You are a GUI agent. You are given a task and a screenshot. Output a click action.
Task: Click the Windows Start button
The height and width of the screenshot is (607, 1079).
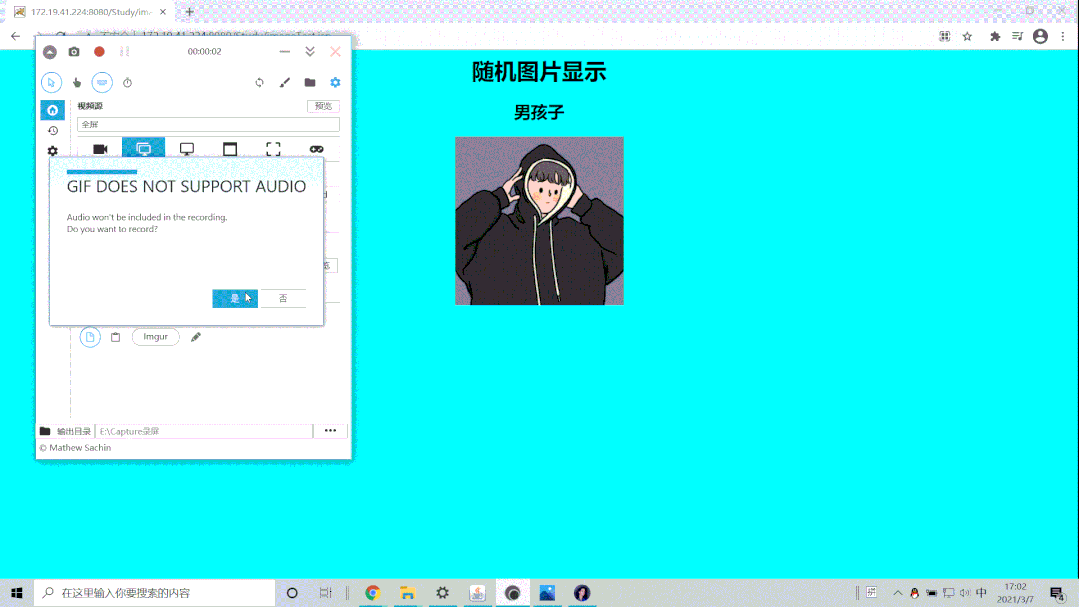tap(17, 593)
